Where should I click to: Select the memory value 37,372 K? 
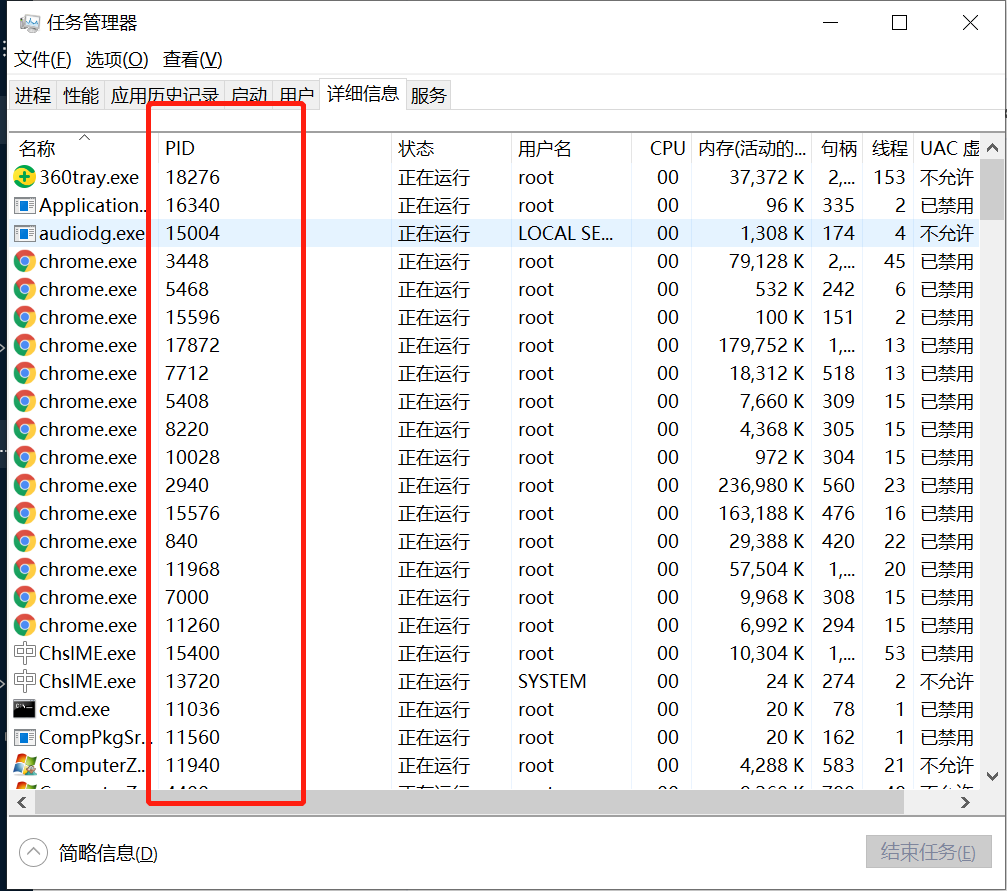(x=767, y=177)
